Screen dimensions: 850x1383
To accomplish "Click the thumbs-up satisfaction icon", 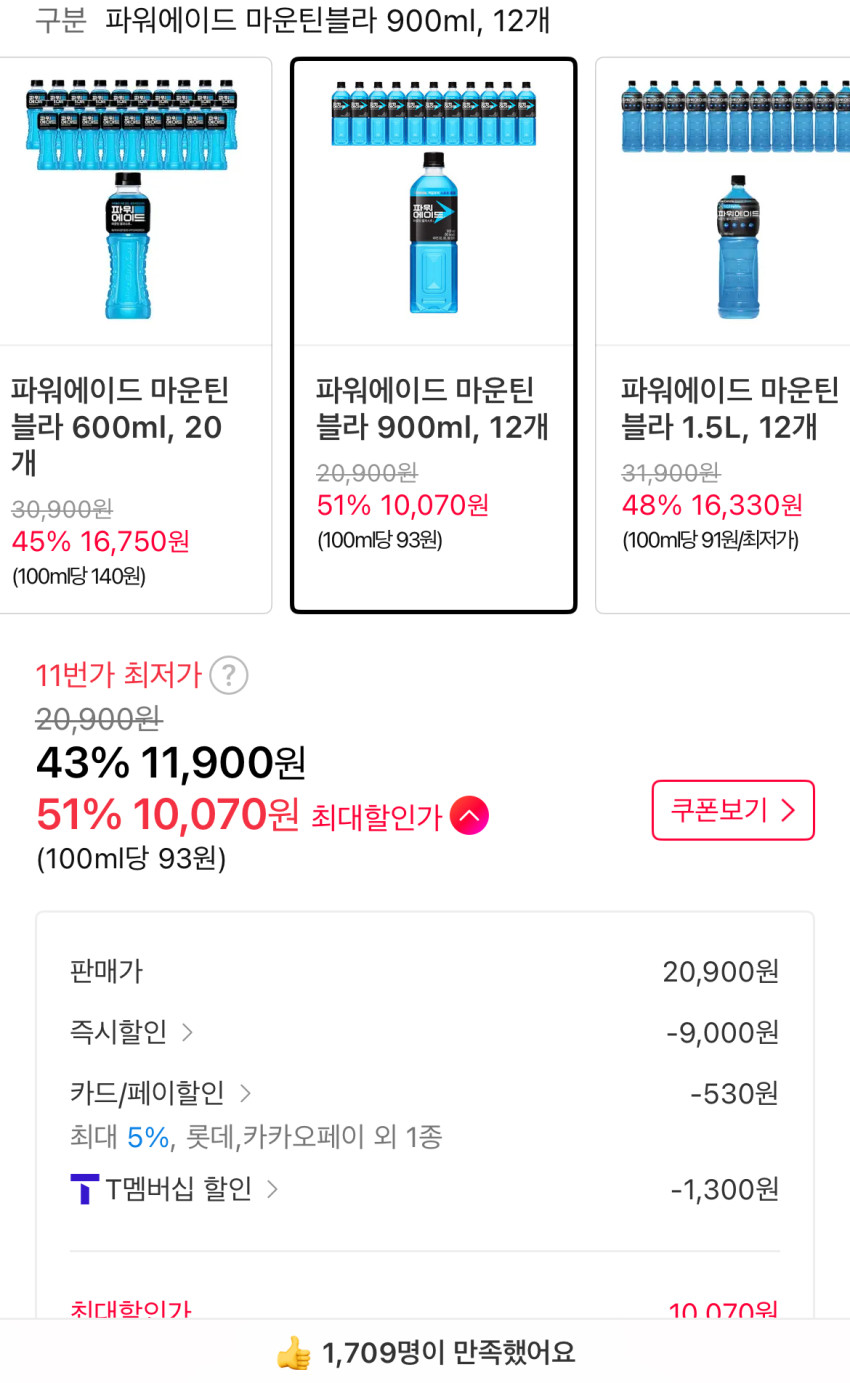I will click(293, 1353).
